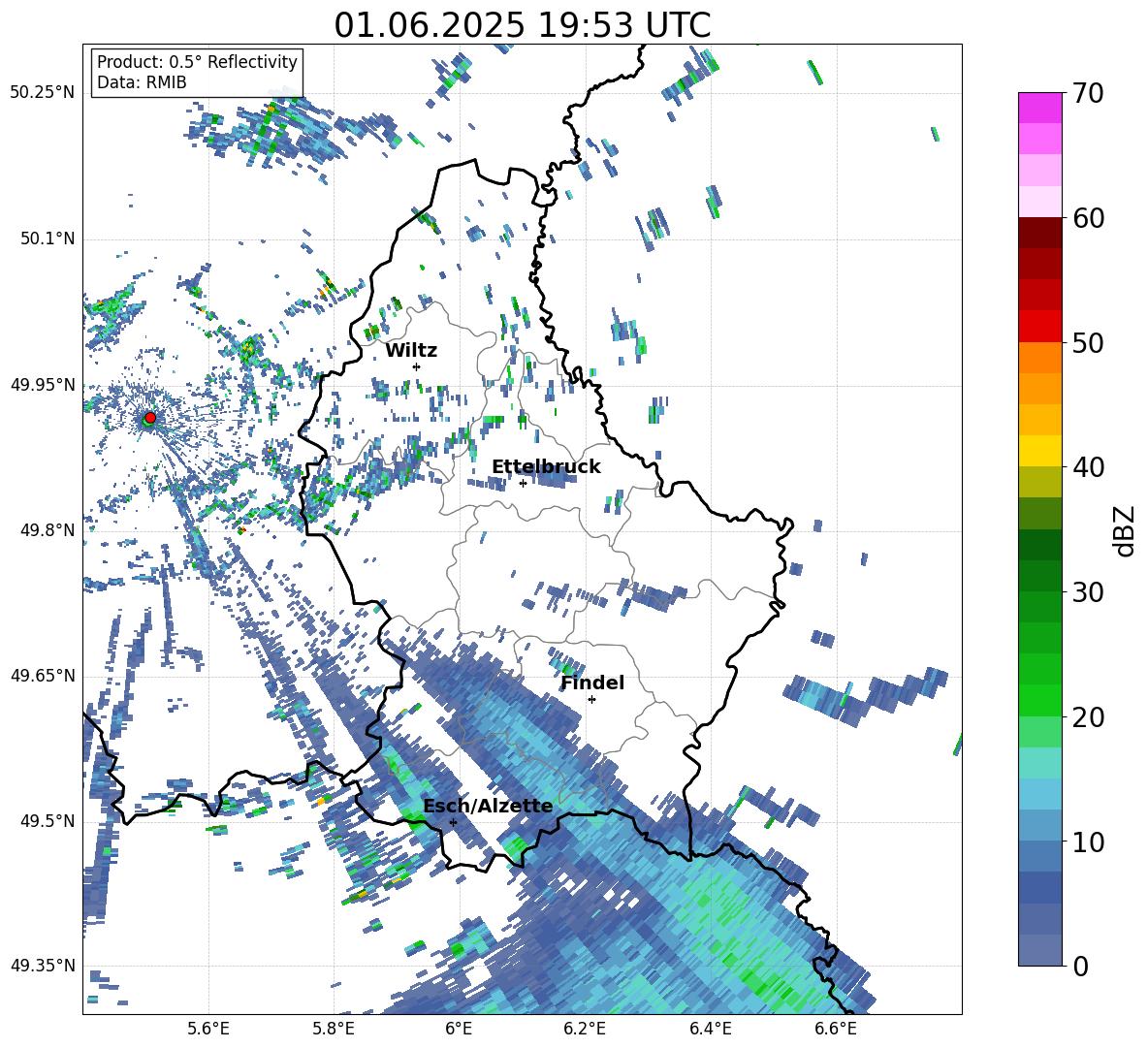
Task: Click the yellow colorbar segment above 40
Action: tap(1039, 451)
